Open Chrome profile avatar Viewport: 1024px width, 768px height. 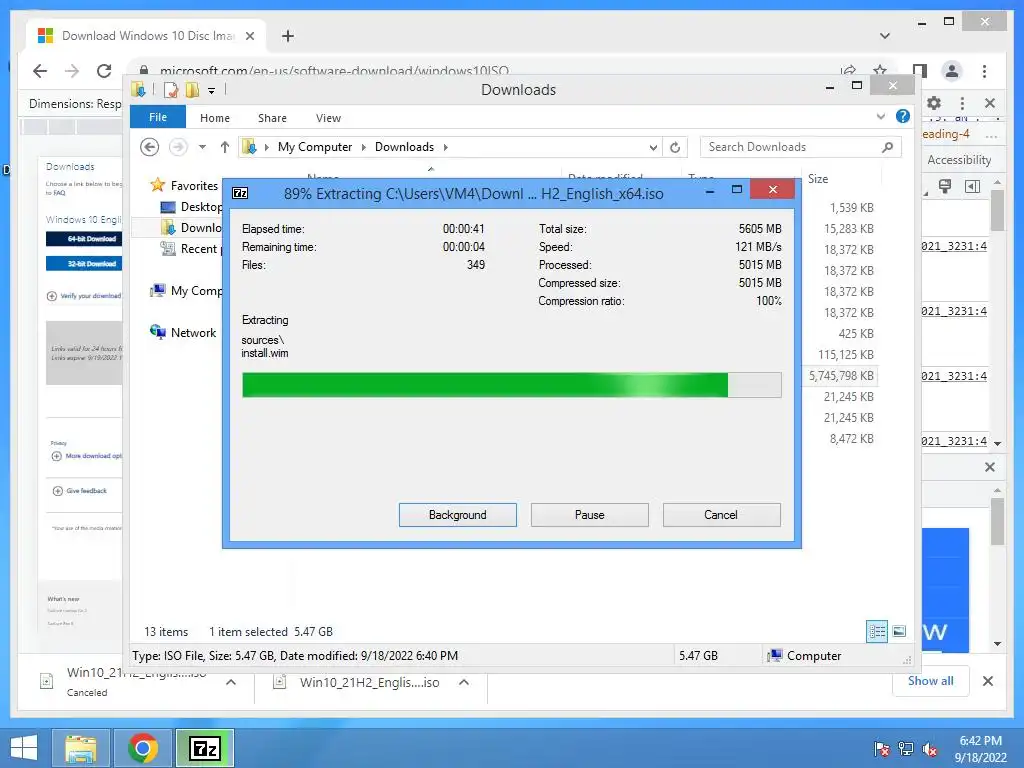[x=952, y=71]
